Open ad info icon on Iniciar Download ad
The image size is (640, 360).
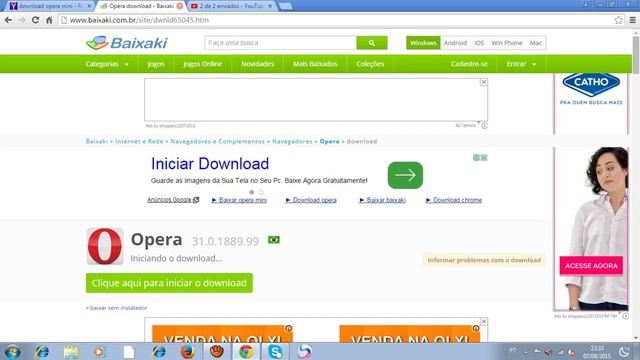click(x=476, y=158)
